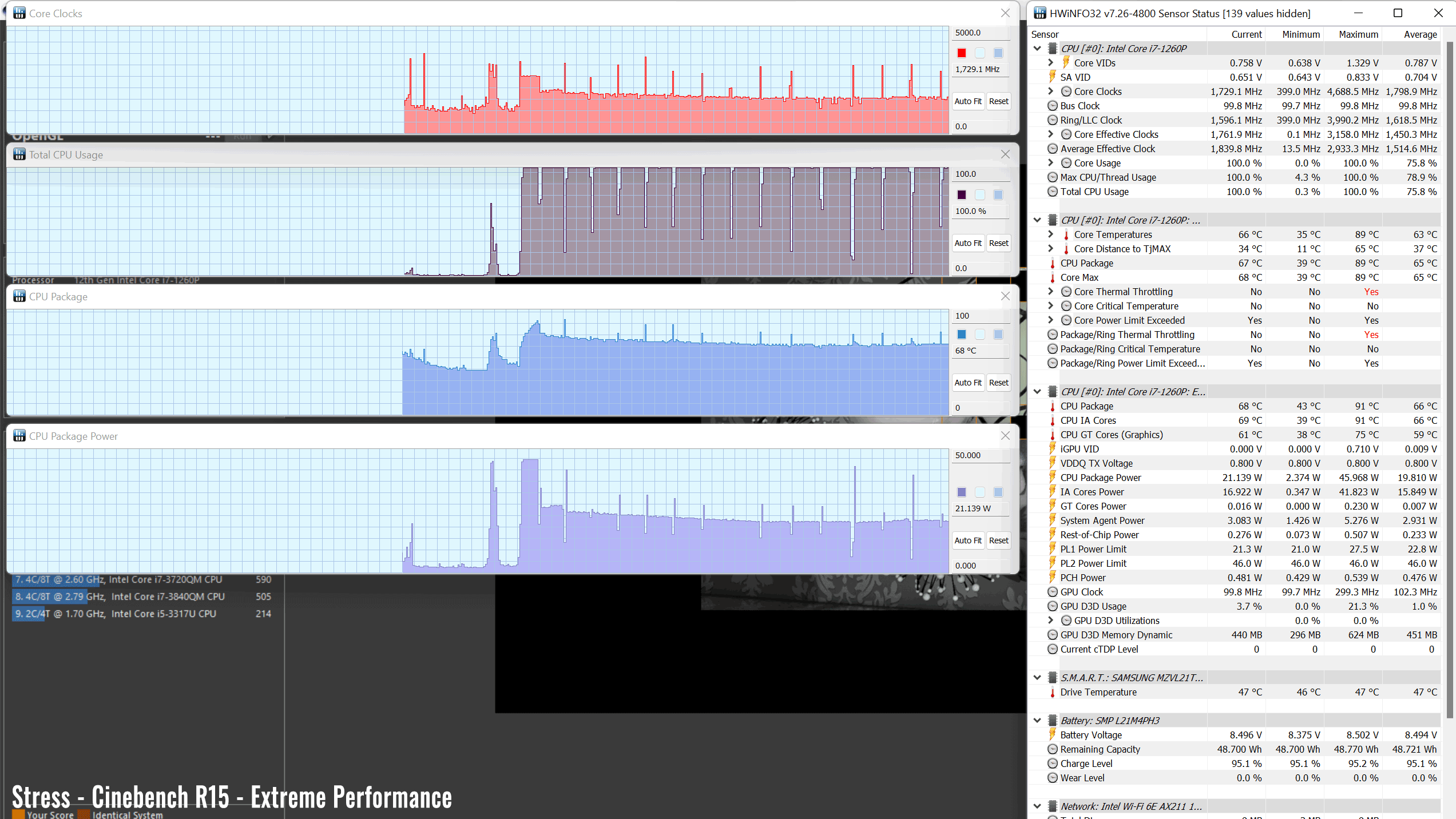Select the Max CPU/Thread Usage row
This screenshot has width=1456, height=819.
(x=1236, y=177)
